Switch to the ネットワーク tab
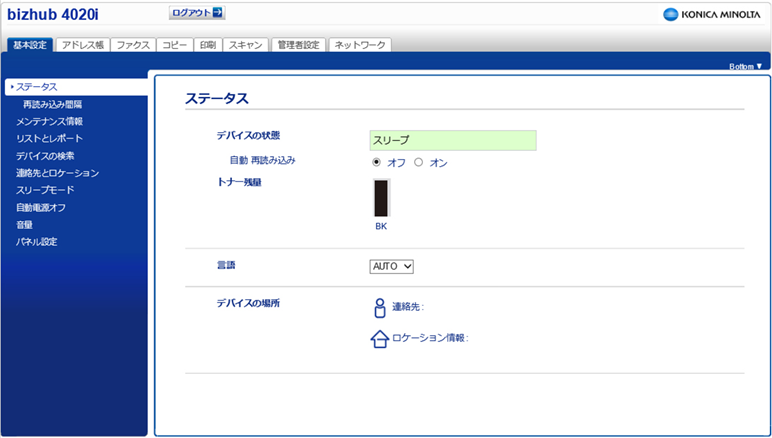Viewport: 772px width, 438px height. click(359, 45)
